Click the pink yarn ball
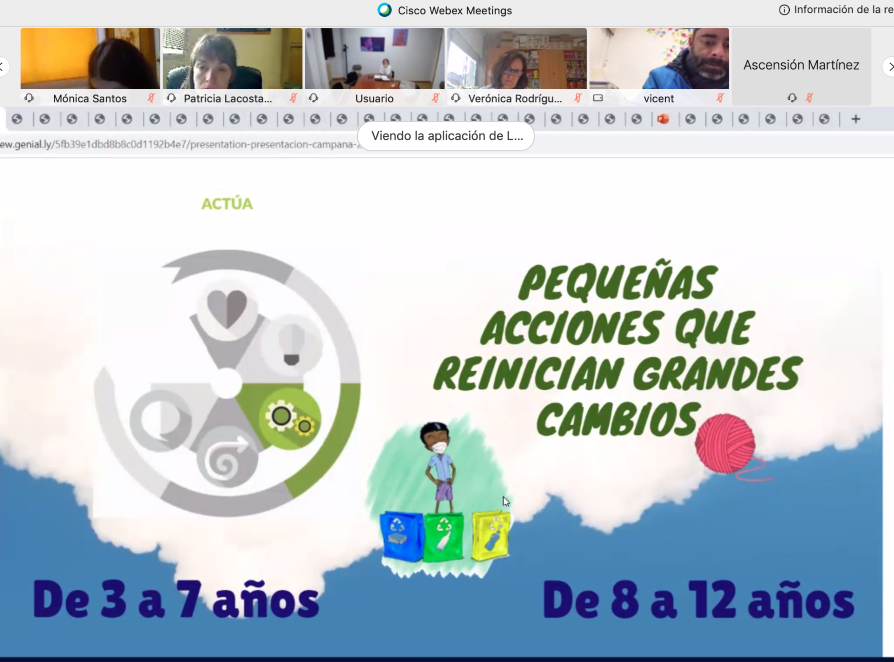 coord(725,442)
